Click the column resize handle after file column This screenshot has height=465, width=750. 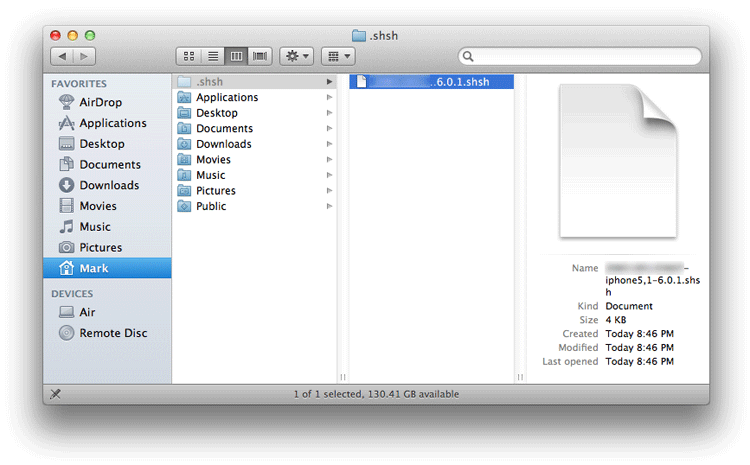[520, 377]
